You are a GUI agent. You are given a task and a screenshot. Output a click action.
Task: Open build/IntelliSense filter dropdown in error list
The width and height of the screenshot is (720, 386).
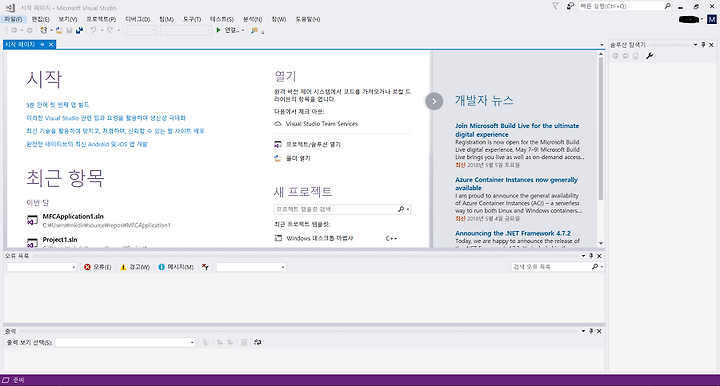251,267
